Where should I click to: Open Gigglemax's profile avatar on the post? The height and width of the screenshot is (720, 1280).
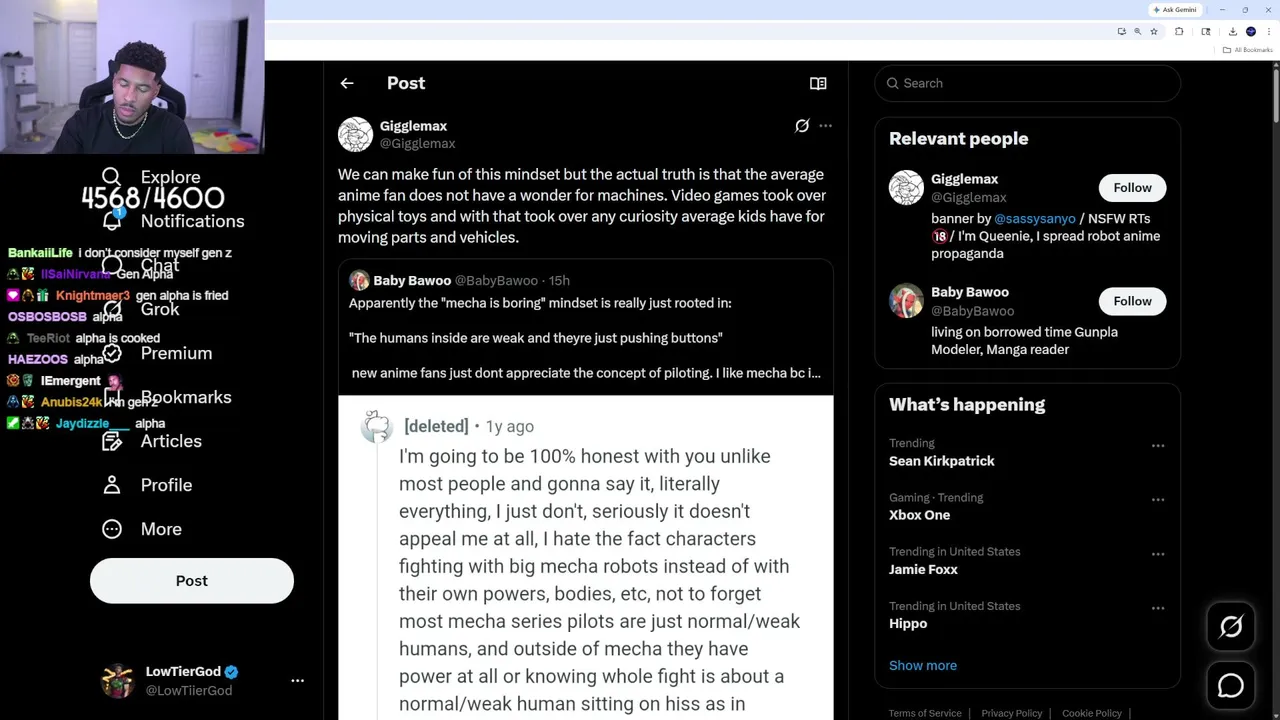[355, 134]
